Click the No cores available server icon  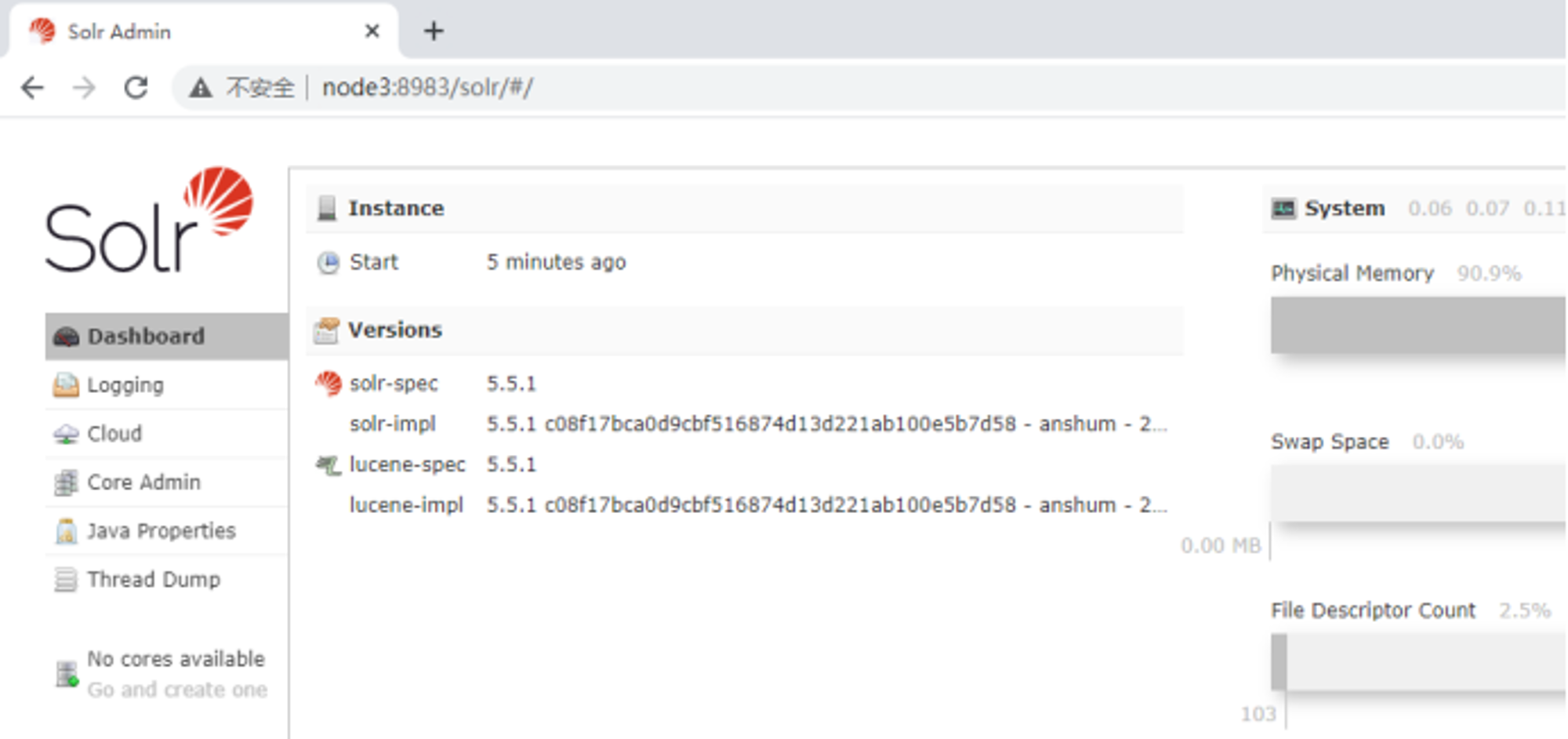[x=67, y=674]
